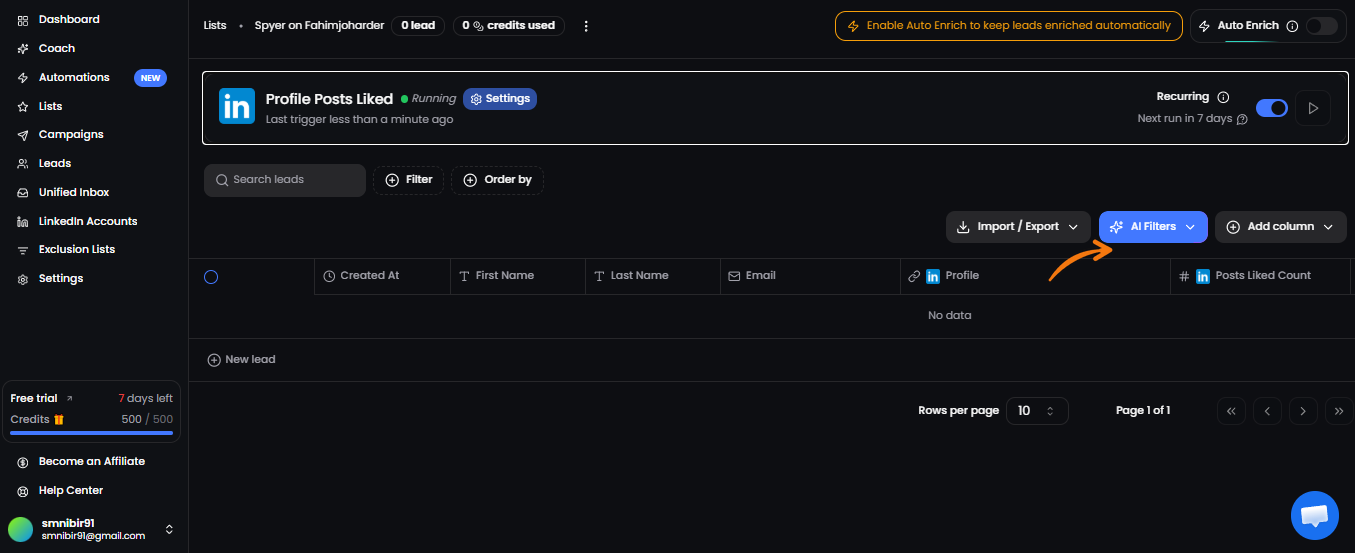This screenshot has height=553, width=1355.
Task: Go to the next page
Action: (x=1303, y=411)
